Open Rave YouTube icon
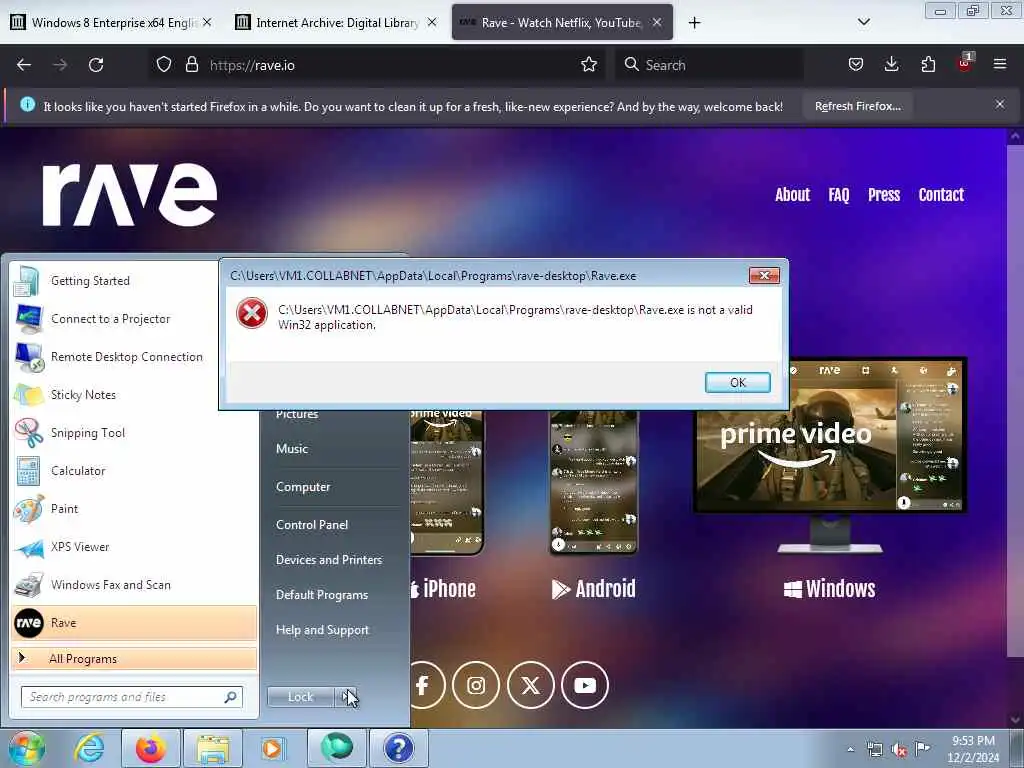Screen dimensions: 1024x768 [584, 685]
